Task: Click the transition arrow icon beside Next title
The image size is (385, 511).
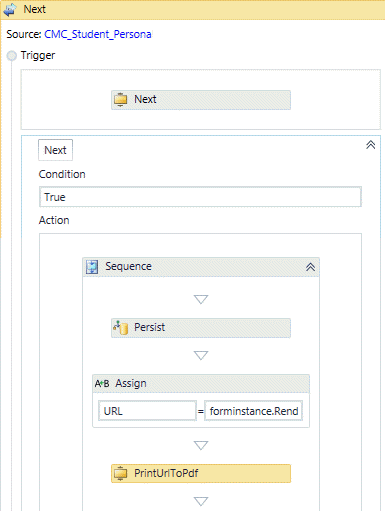Action: point(10,10)
